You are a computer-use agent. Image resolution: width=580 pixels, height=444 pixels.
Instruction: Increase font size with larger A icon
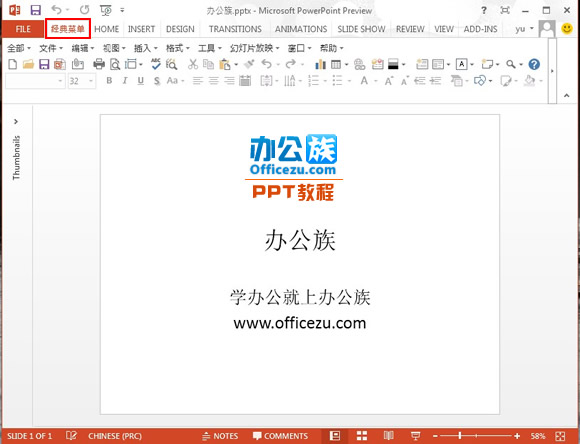pos(388,81)
